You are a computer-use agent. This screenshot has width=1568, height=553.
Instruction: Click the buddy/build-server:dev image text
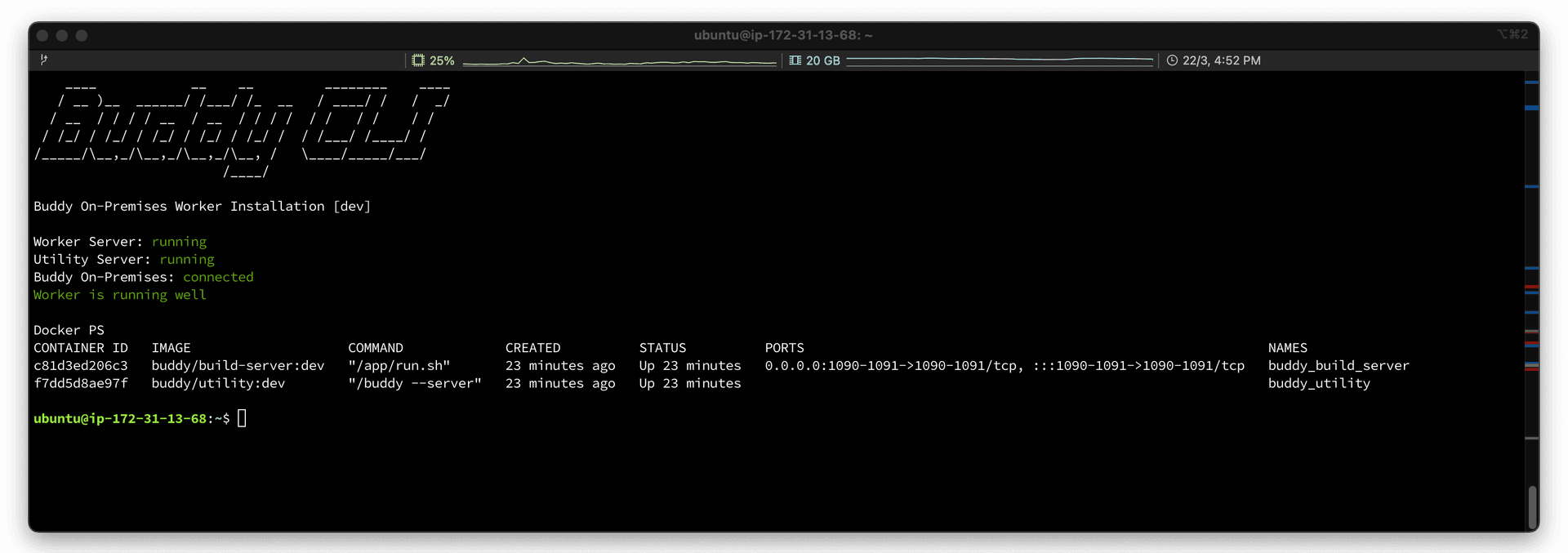238,365
